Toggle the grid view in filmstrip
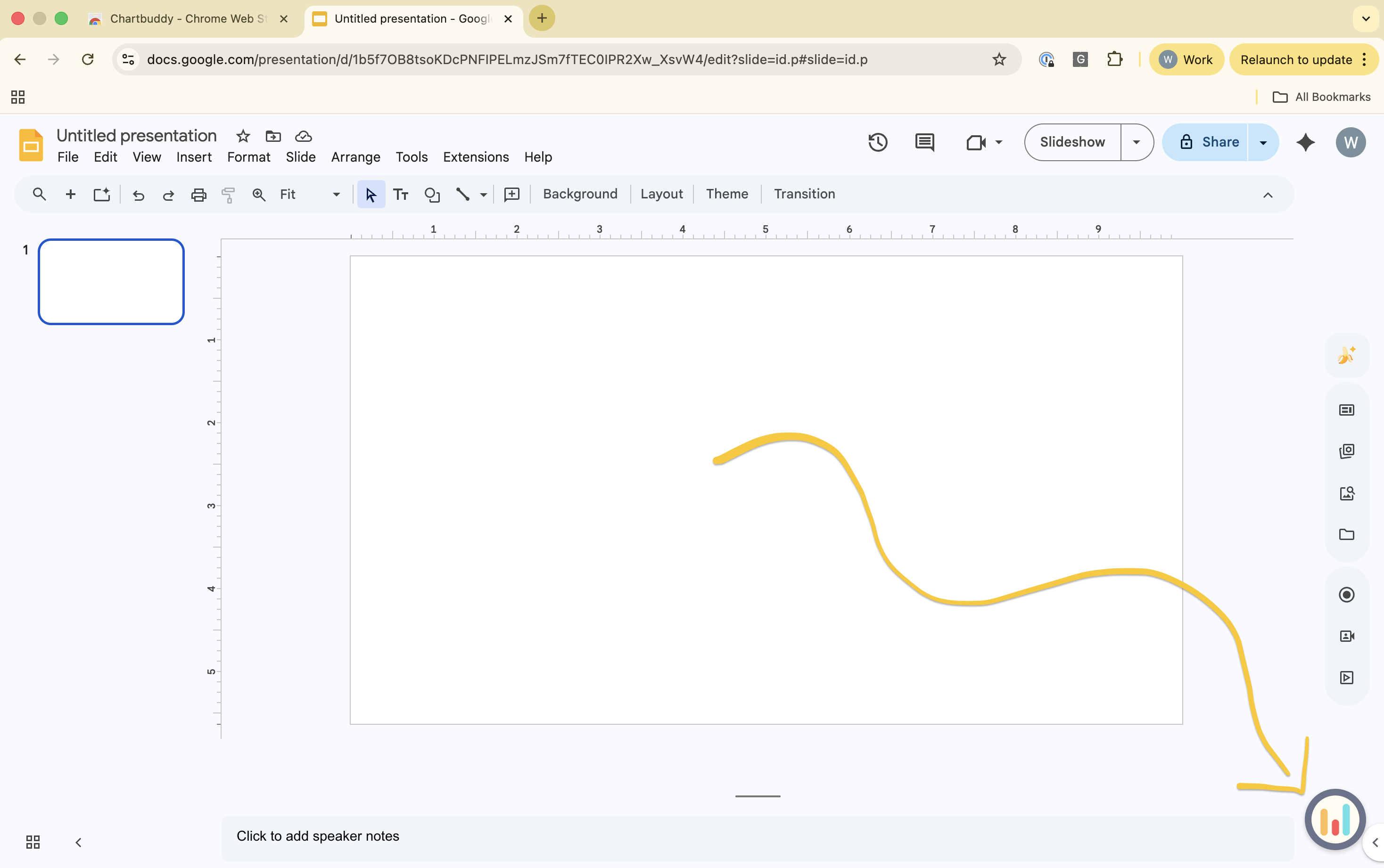The image size is (1384, 868). (x=32, y=842)
